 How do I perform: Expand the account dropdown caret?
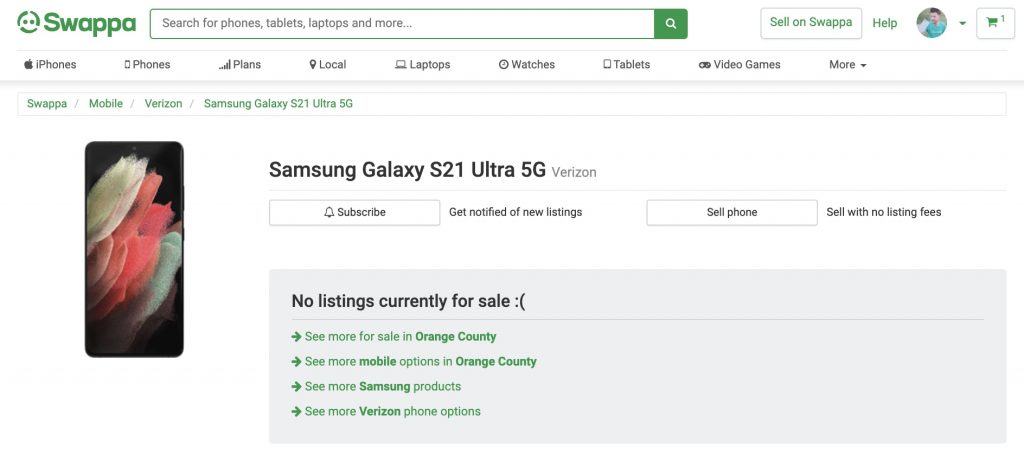(x=962, y=24)
